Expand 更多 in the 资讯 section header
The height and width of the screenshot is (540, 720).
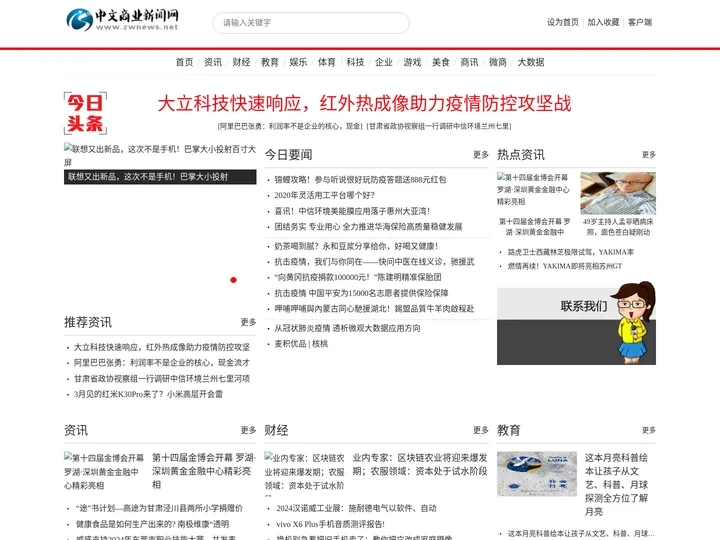click(248, 430)
